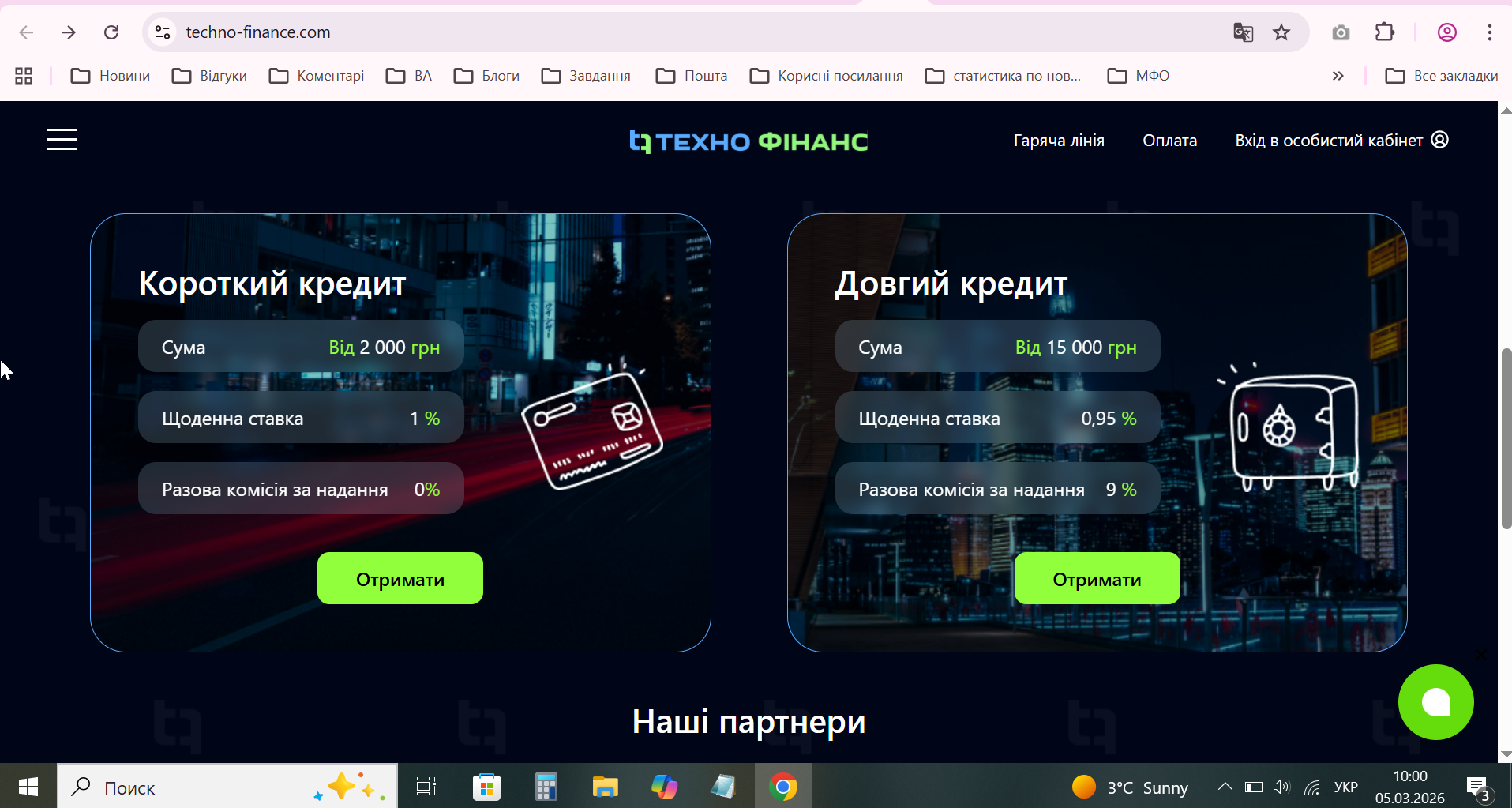Open the personal cabinet user icon
The height and width of the screenshot is (808, 1512).
coord(1440,140)
